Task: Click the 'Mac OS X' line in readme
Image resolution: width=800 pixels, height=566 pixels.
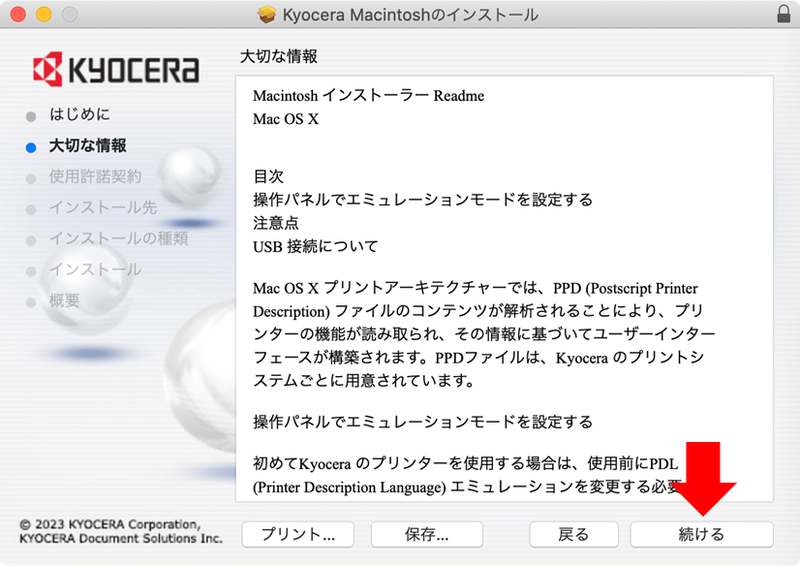Action: (x=286, y=119)
